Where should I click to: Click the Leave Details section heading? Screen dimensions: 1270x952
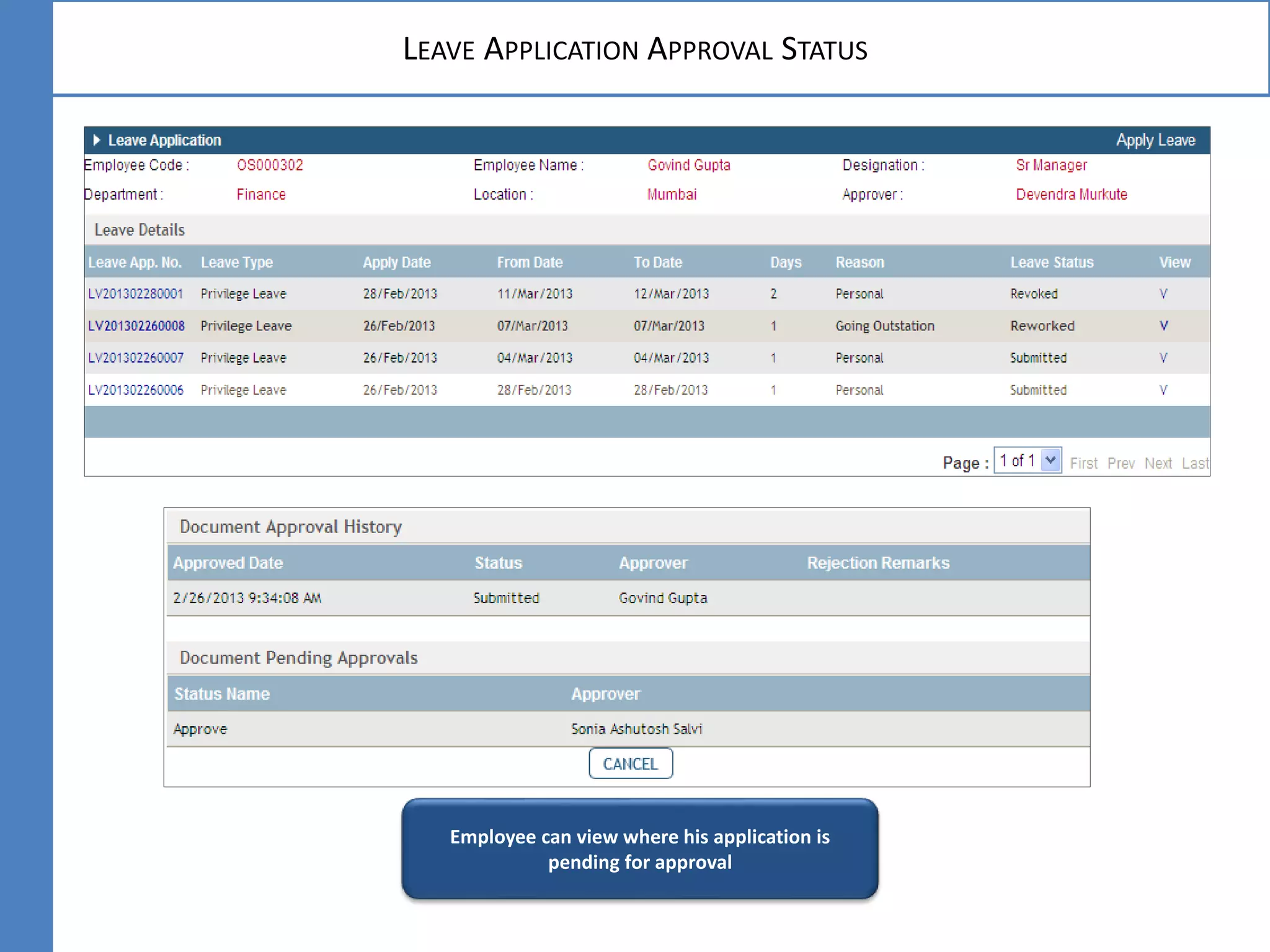(x=140, y=230)
